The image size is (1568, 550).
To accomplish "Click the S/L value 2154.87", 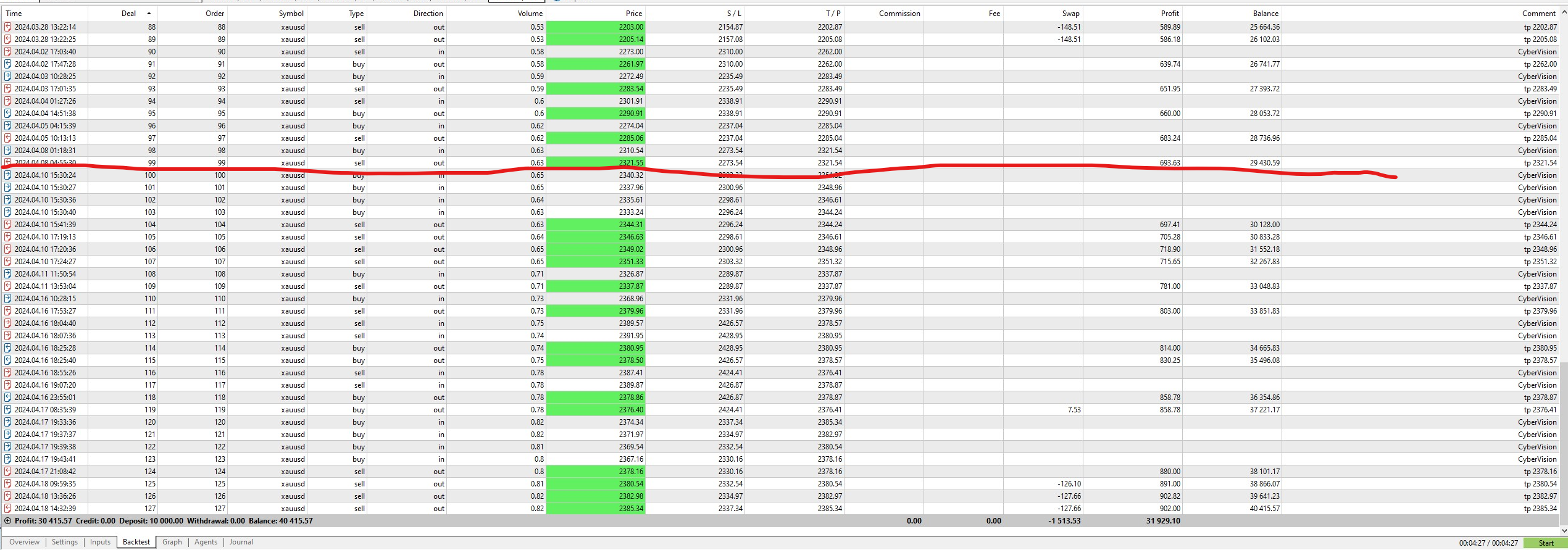I will 730,27.
